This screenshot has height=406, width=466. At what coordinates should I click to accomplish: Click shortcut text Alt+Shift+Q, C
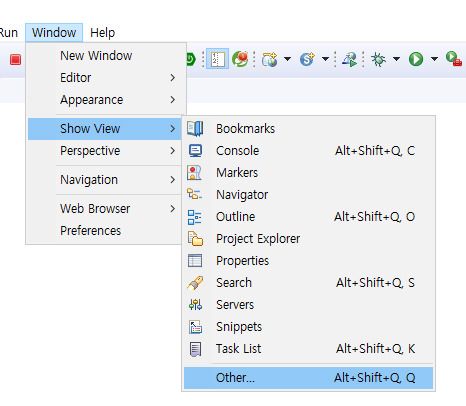coord(375,151)
